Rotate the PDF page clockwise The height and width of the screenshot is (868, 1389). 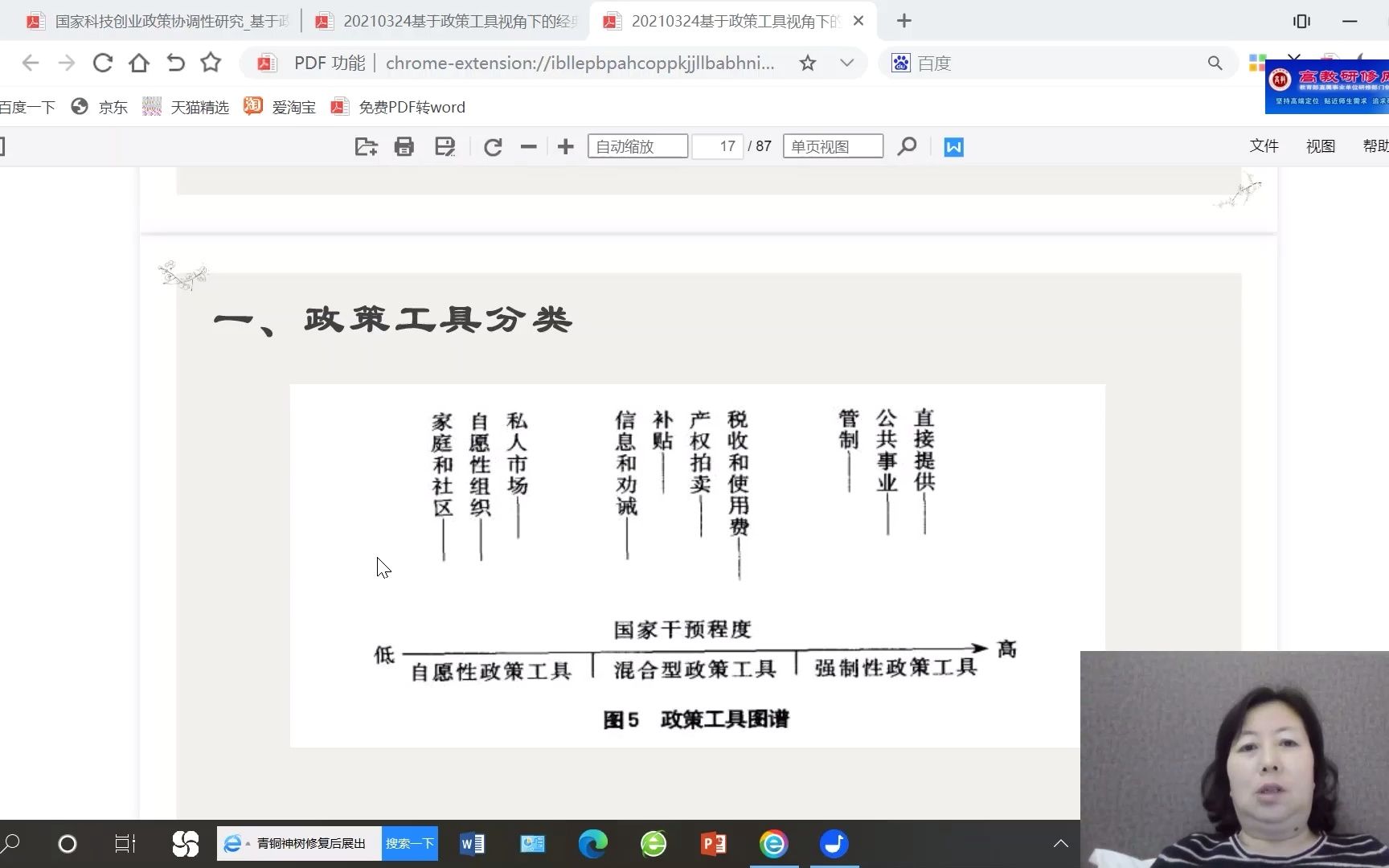click(493, 146)
